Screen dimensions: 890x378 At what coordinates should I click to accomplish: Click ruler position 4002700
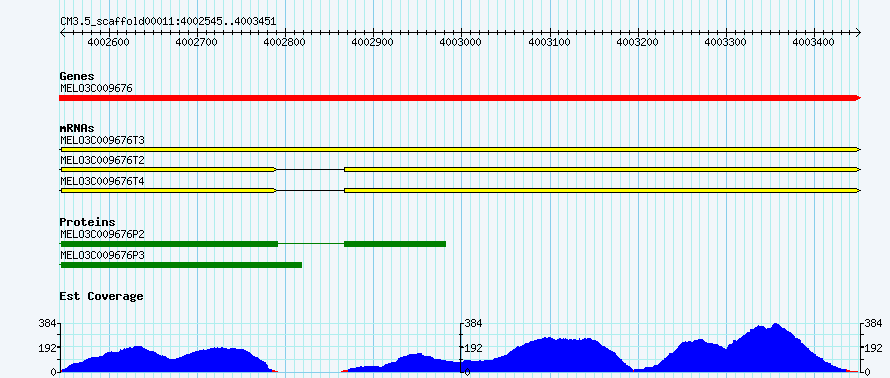197,43
